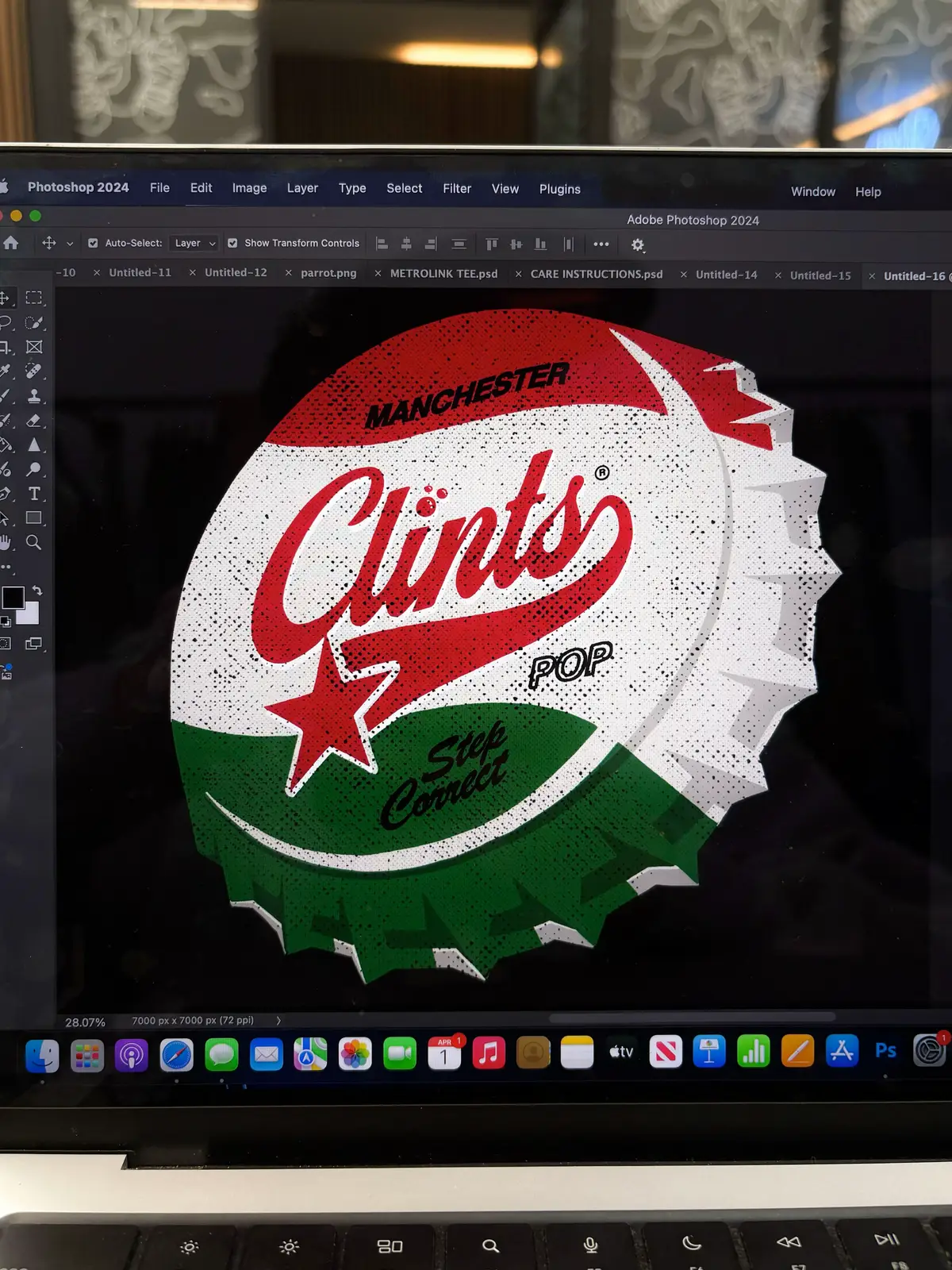Select the Horizontal Type tool
Image resolution: width=952 pixels, height=1270 pixels.
point(34,494)
